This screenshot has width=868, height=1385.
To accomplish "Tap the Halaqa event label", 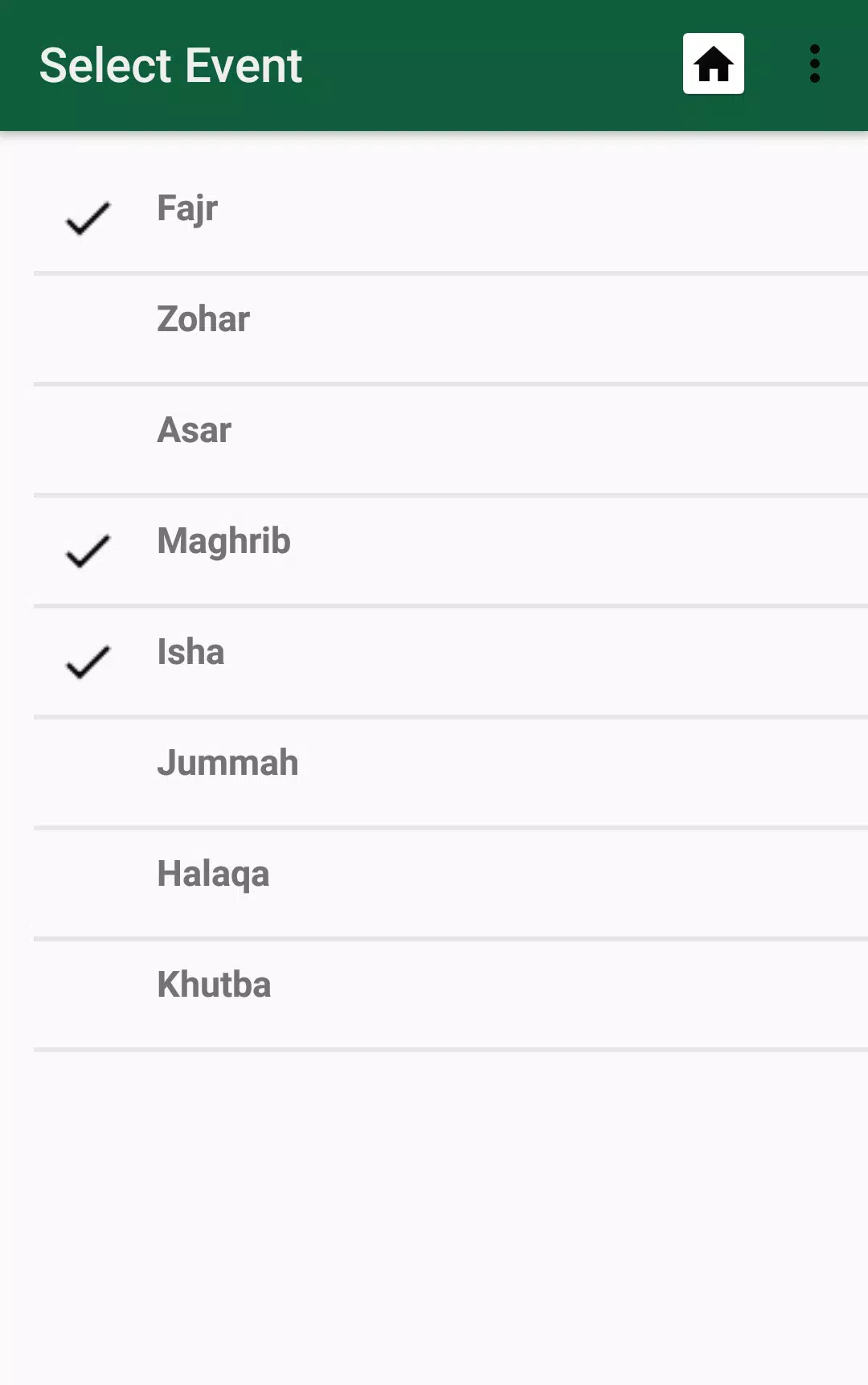I will [213, 875].
